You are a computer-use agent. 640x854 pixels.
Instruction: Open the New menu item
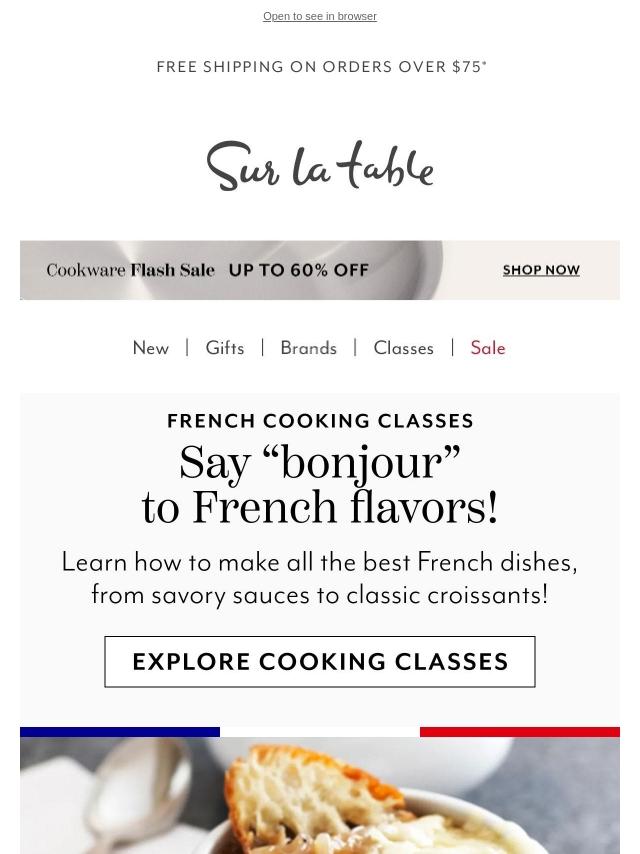coord(151,348)
